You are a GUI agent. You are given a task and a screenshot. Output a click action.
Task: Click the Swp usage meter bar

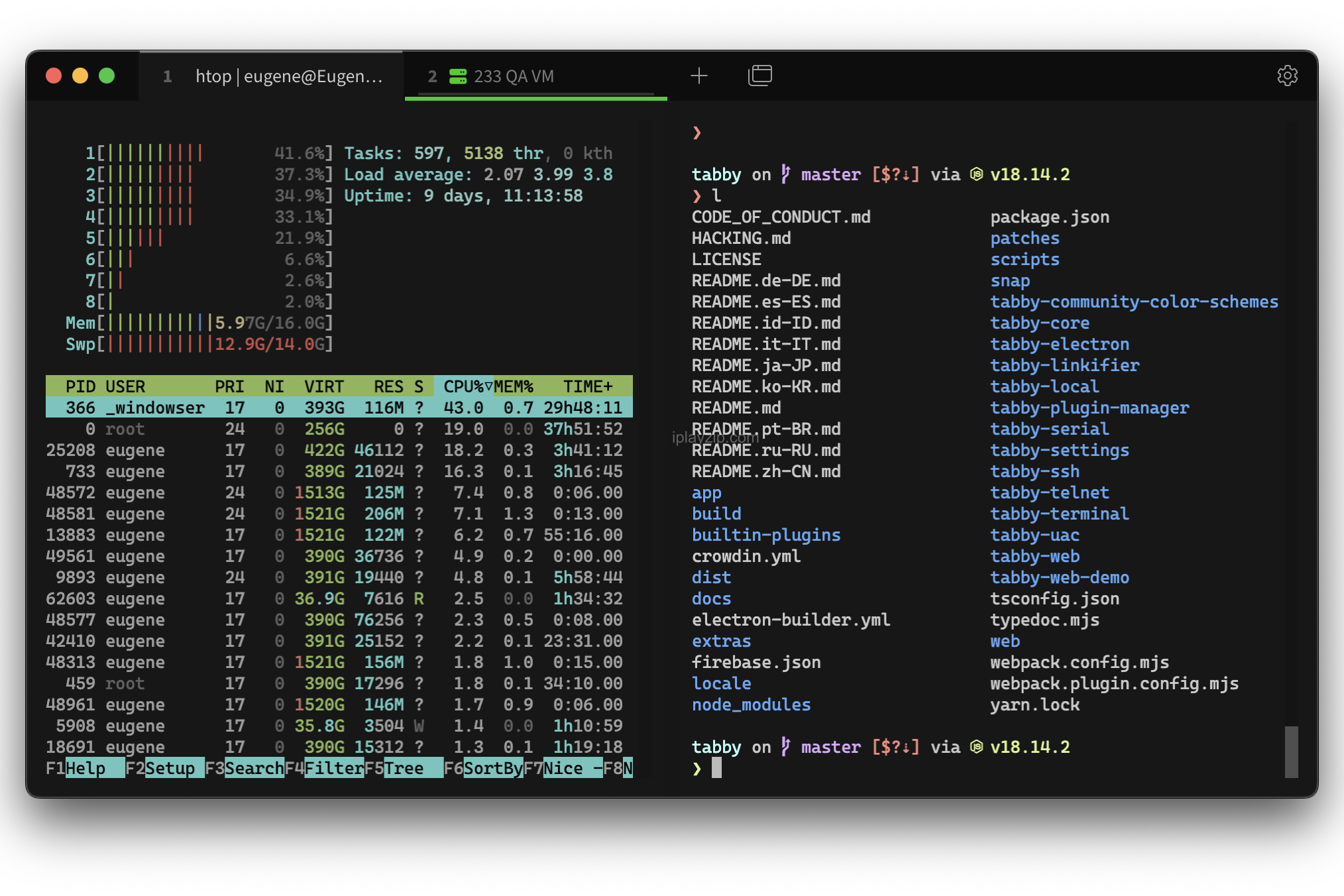199,344
